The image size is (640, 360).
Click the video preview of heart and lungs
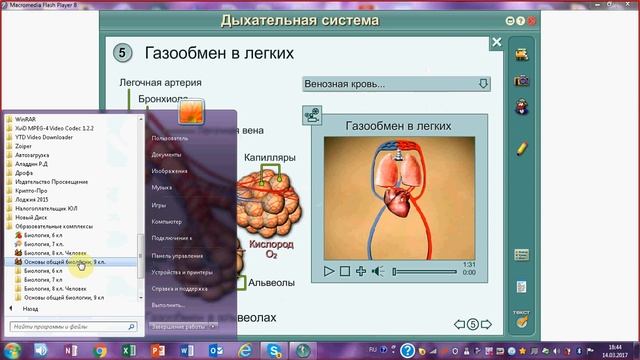[x=399, y=198]
